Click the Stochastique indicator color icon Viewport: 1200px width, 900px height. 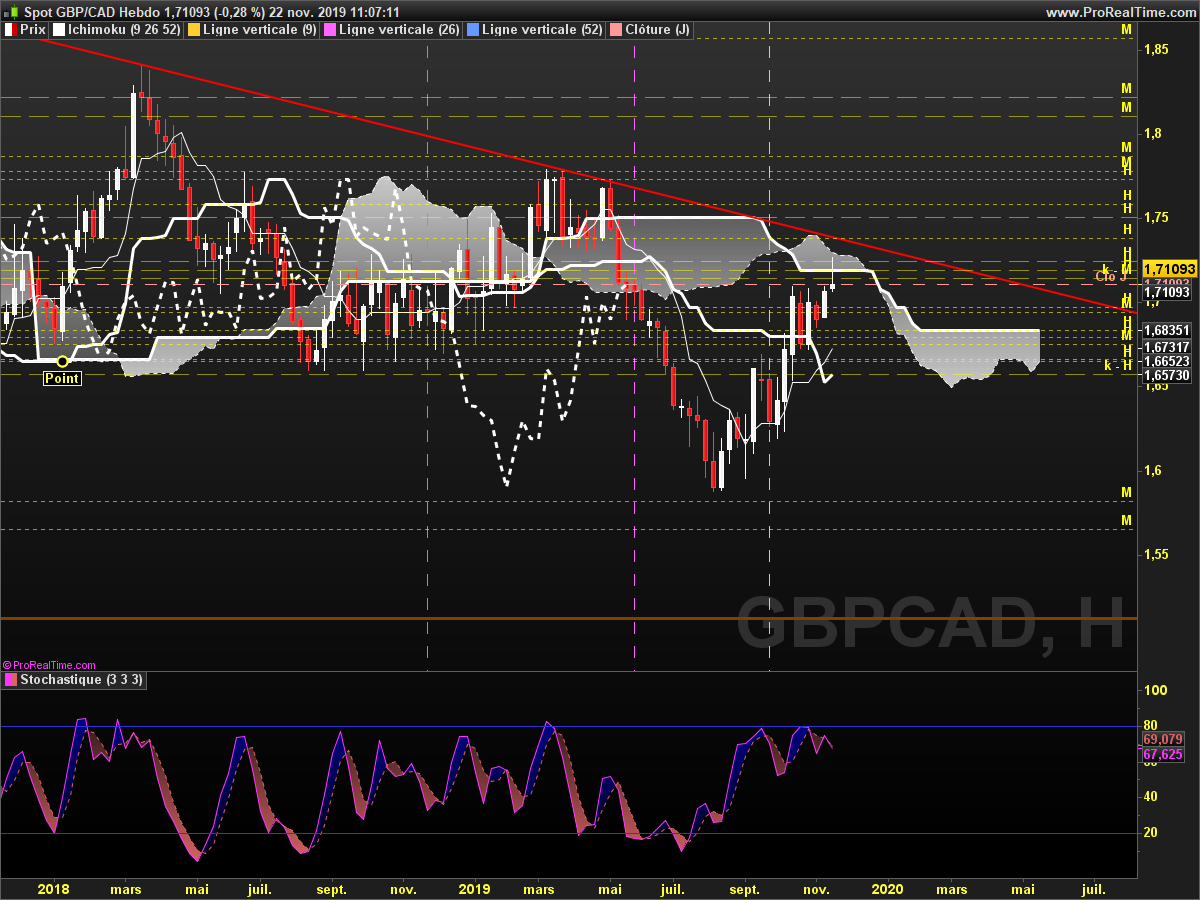(x=10, y=680)
